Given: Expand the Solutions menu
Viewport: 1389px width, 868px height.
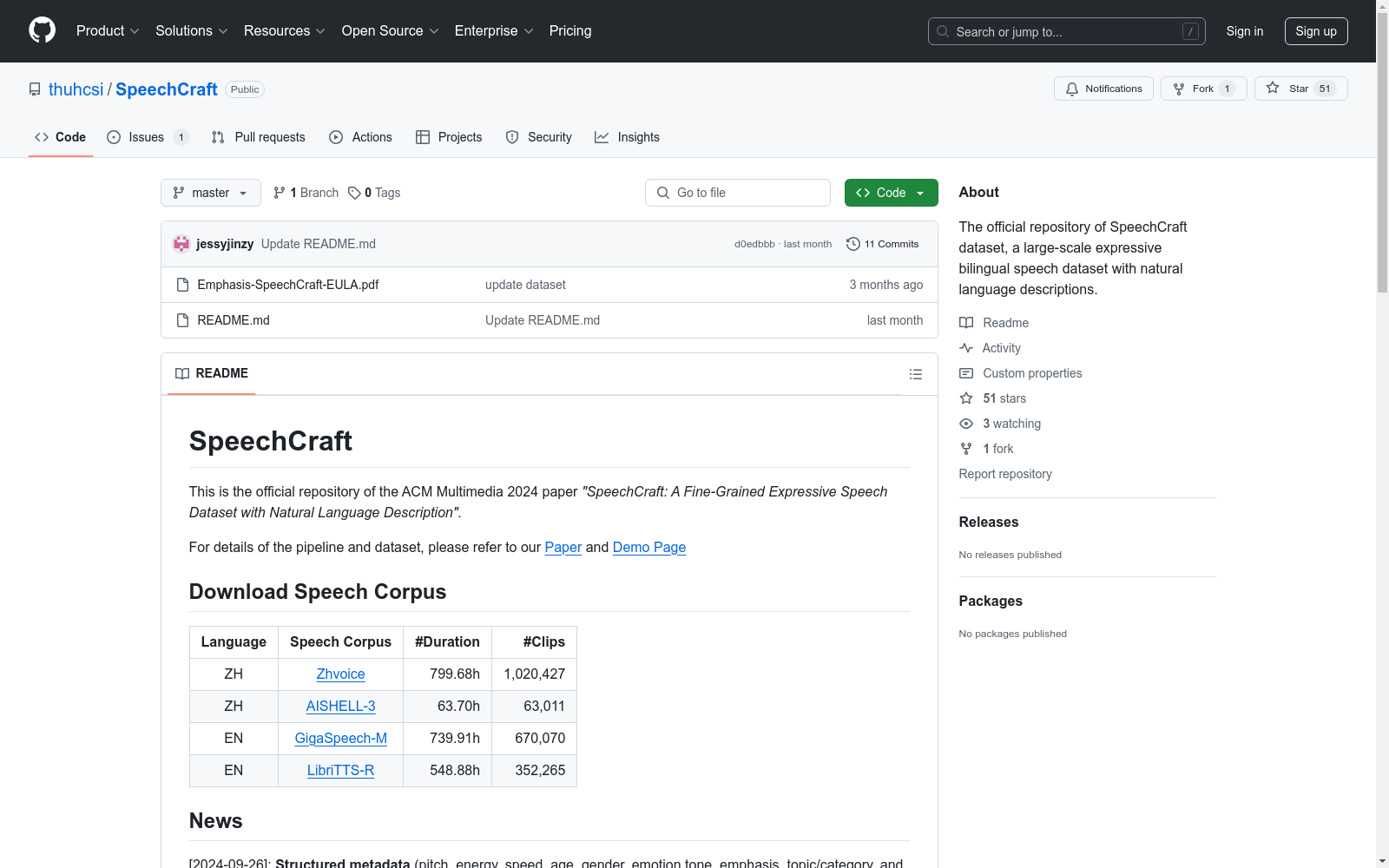Looking at the screenshot, I should (192, 30).
